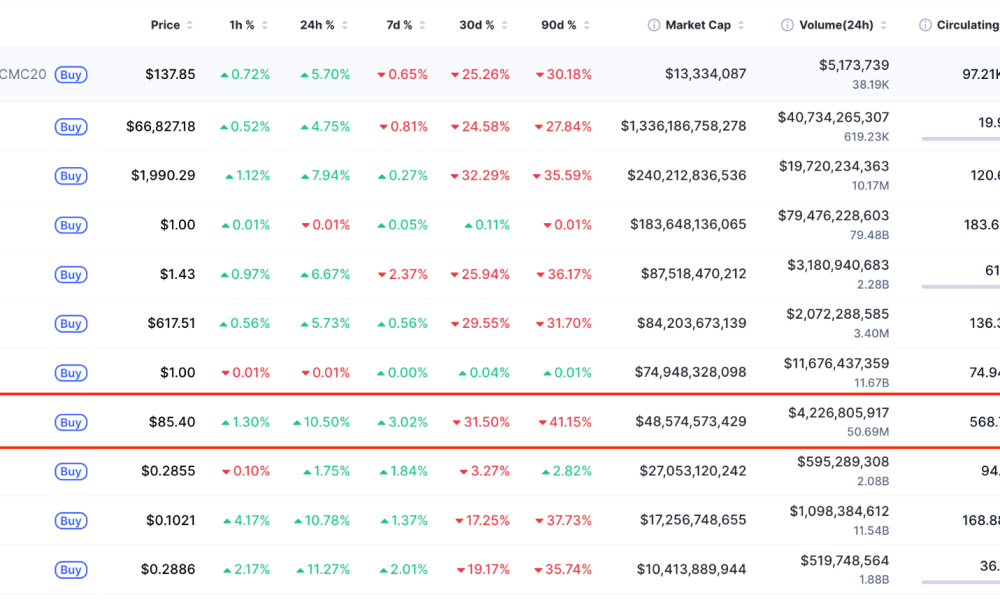Click the sort arrows next to 30d %
Image resolution: width=1000 pixels, height=600 pixels.
(504, 25)
